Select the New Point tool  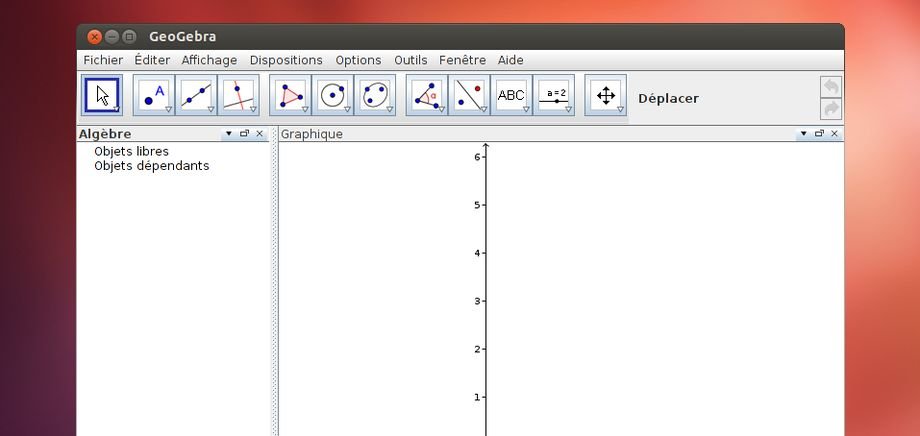coord(154,96)
